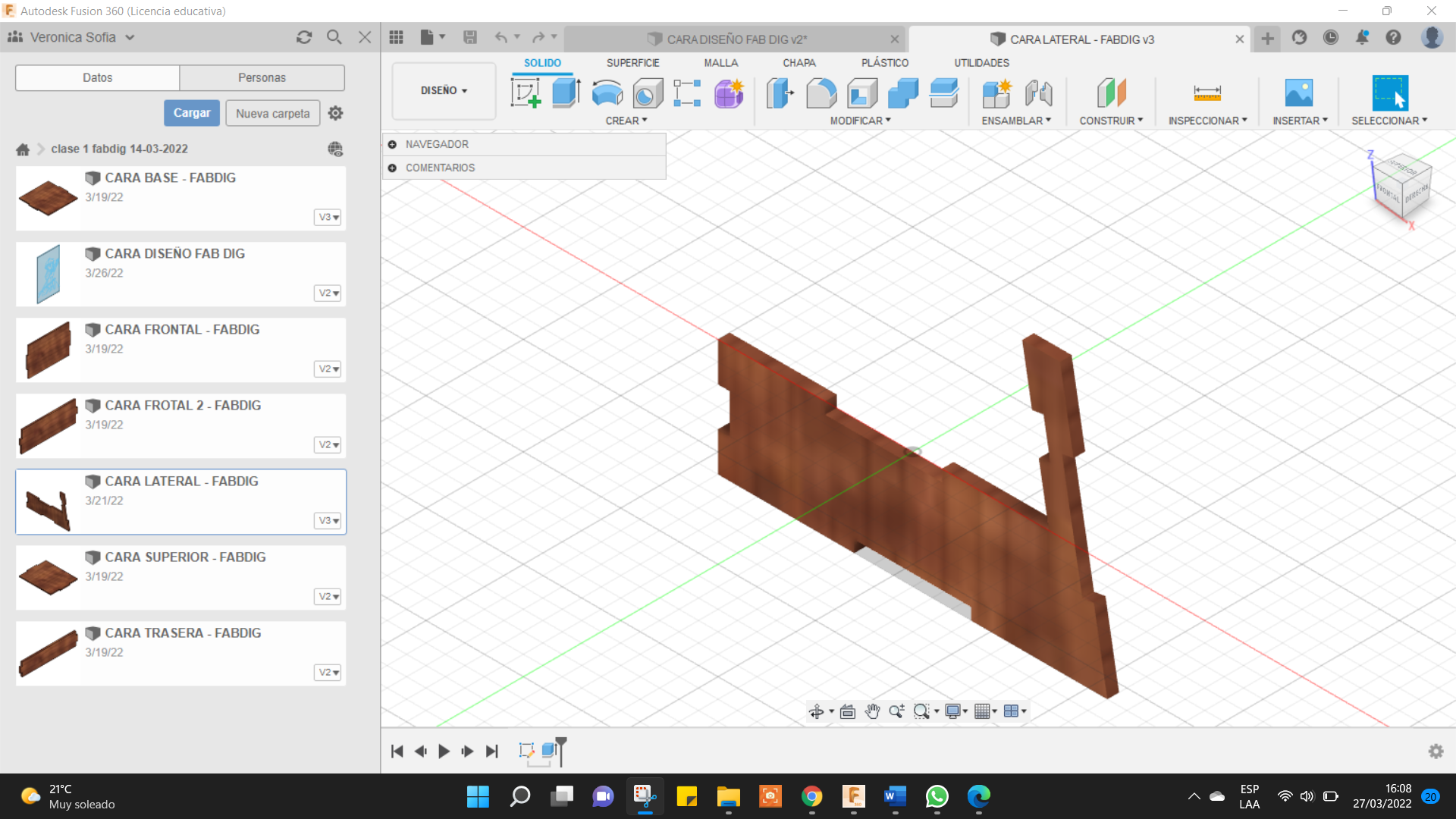Viewport: 1456px width, 819px height.
Task: Open the DISEÑO workspace dropdown
Action: click(x=444, y=90)
